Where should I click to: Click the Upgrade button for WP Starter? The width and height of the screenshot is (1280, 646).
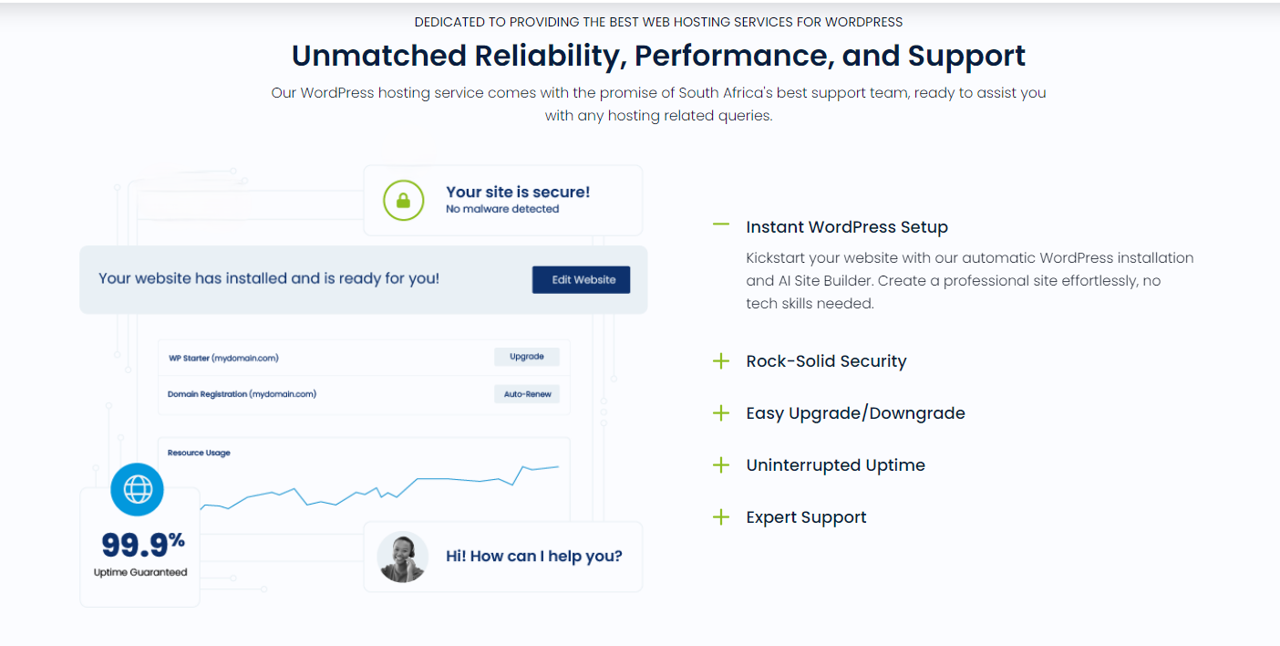(x=526, y=357)
